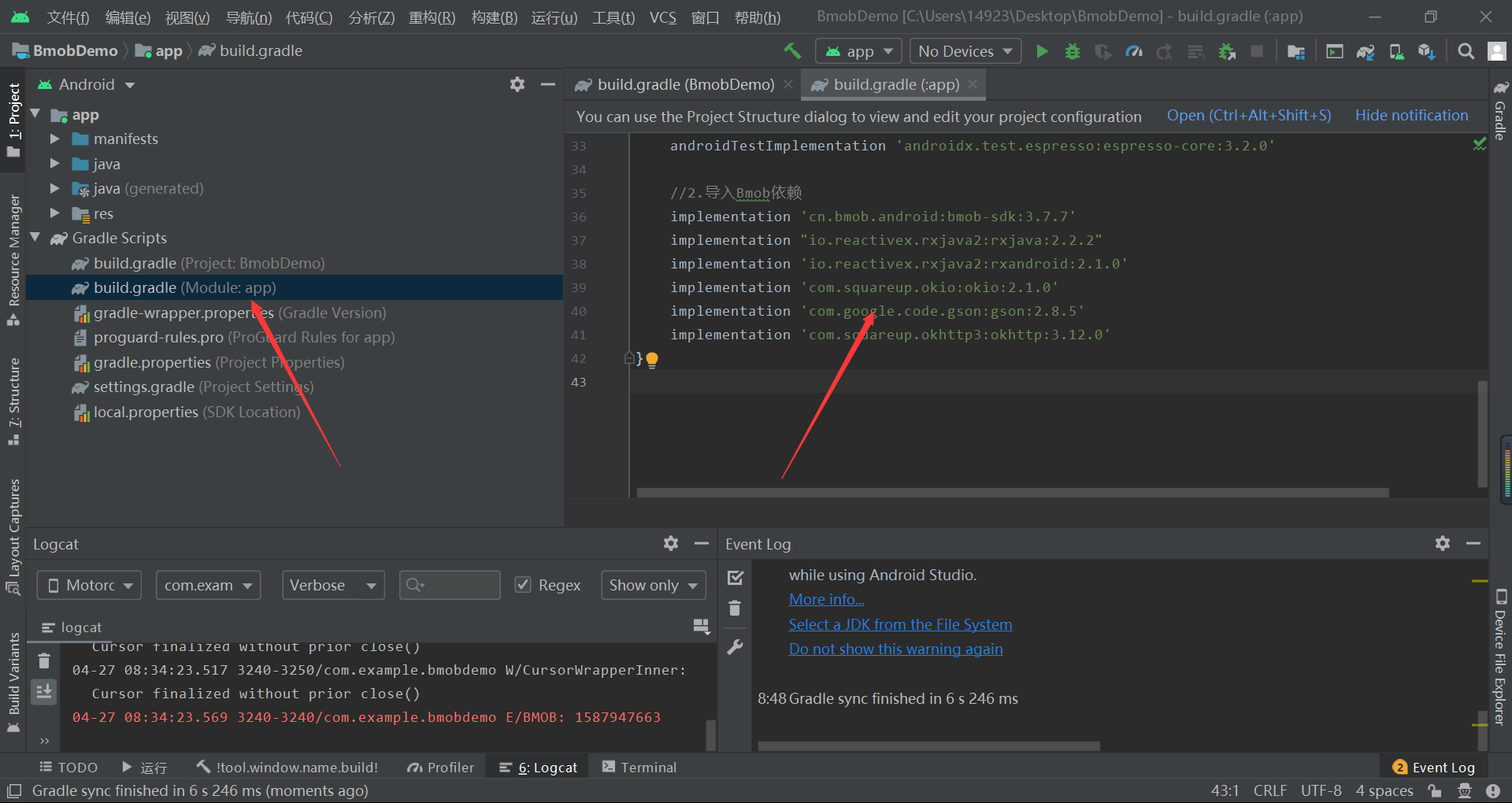This screenshot has height=803, width=1512.
Task: Run the app with the green play icon
Action: [1043, 50]
